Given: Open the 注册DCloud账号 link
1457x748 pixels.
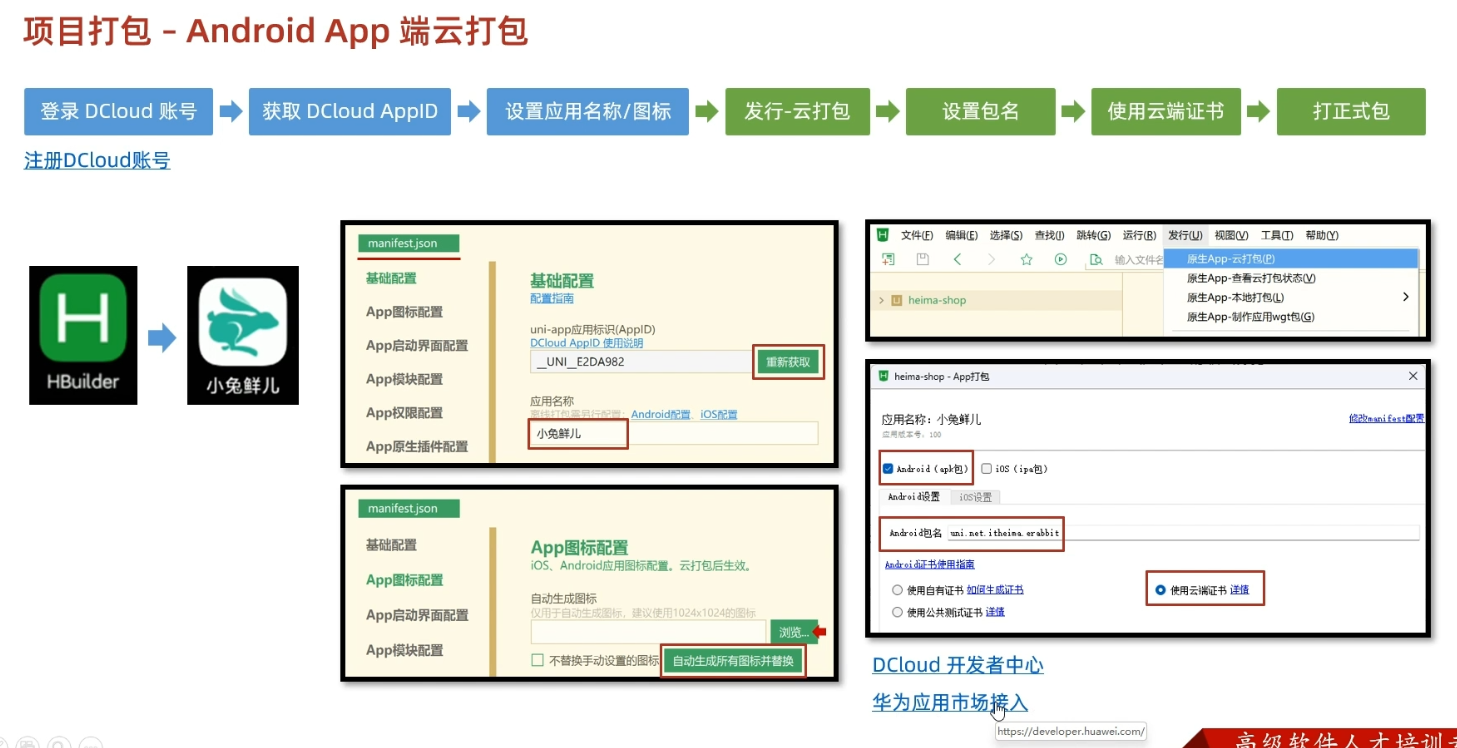Looking at the screenshot, I should 97,160.
